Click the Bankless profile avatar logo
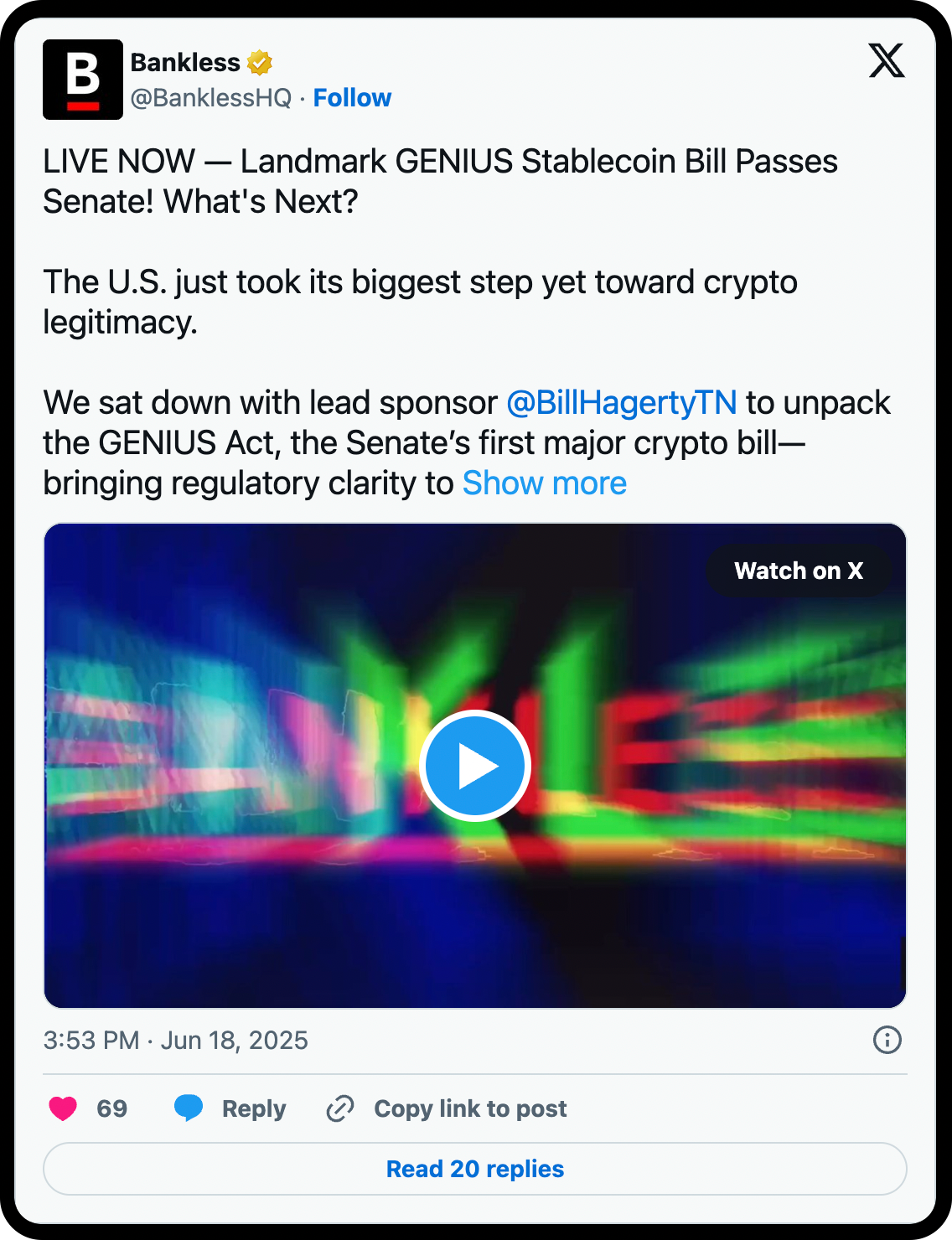The width and height of the screenshot is (952, 1240). [x=82, y=80]
